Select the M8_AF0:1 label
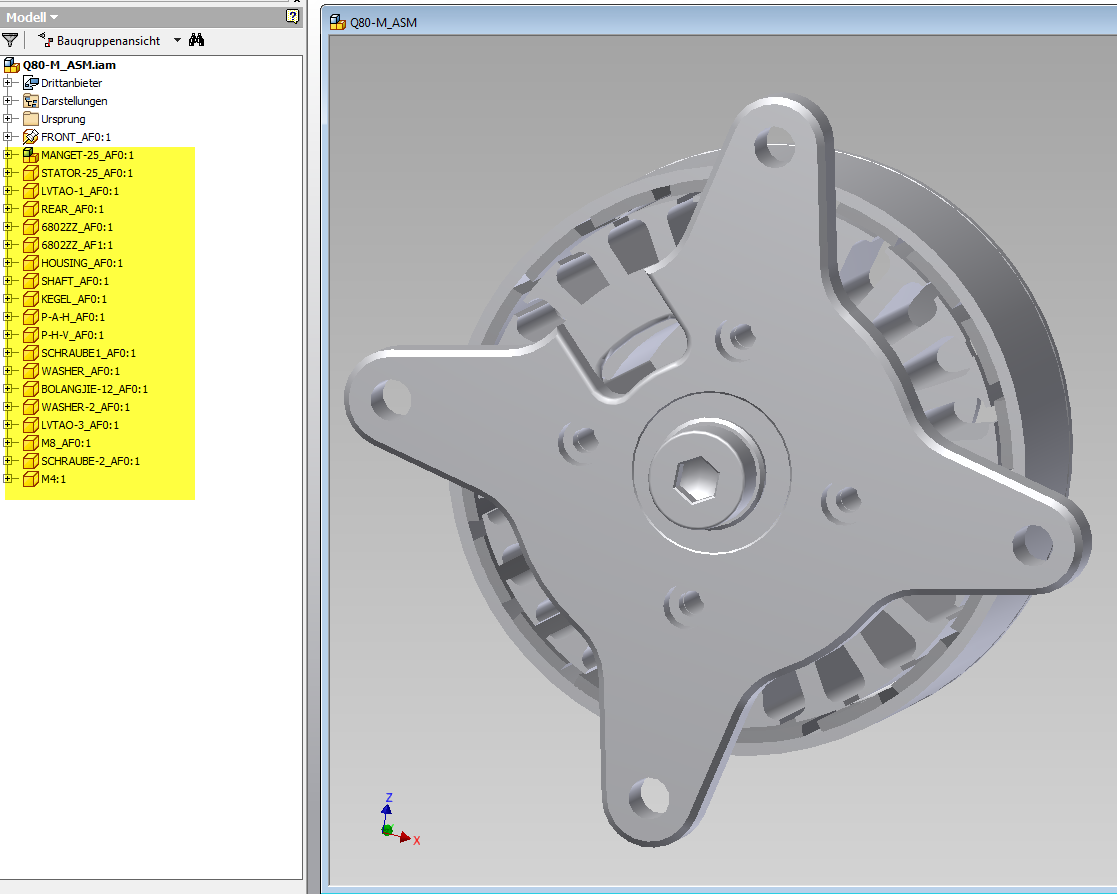The height and width of the screenshot is (894, 1117). [x=66, y=442]
